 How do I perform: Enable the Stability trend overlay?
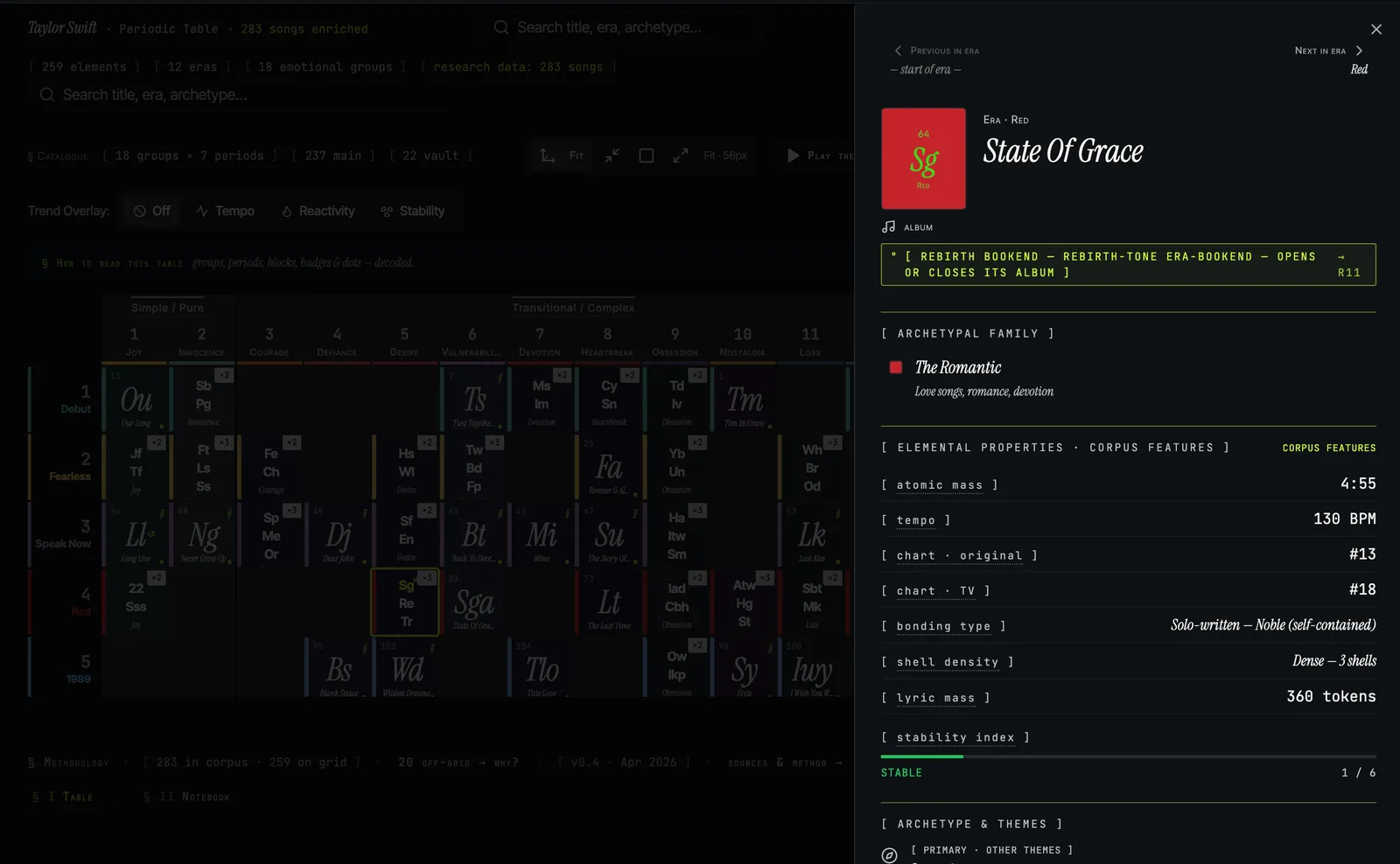click(x=413, y=211)
